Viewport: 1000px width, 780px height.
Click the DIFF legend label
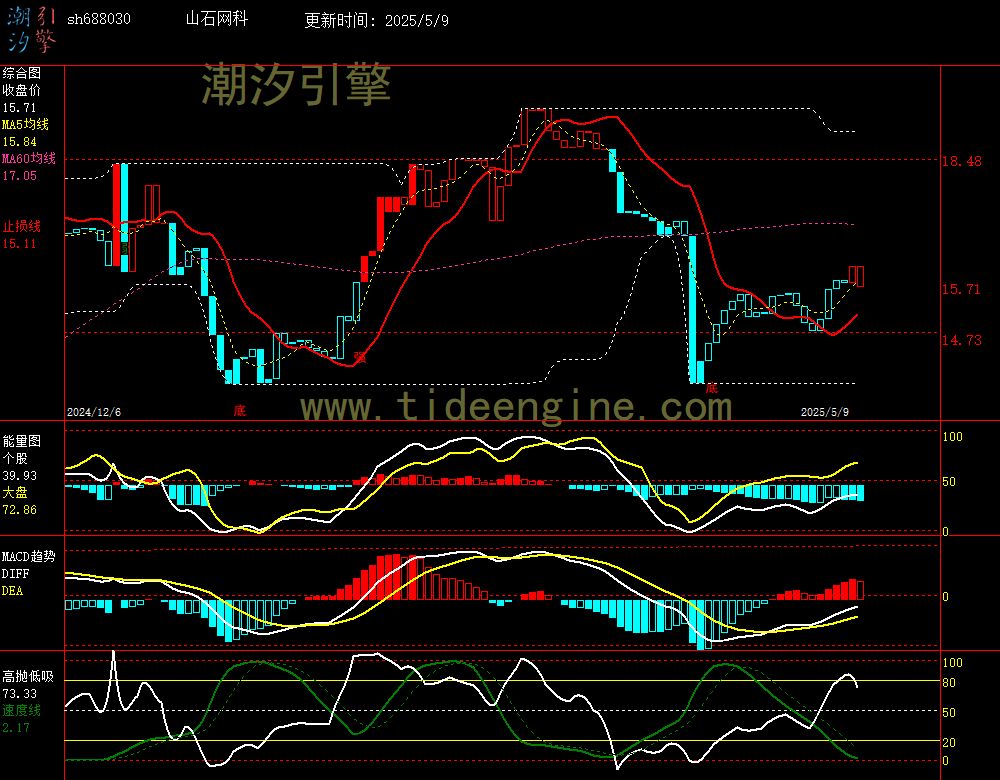(15, 573)
